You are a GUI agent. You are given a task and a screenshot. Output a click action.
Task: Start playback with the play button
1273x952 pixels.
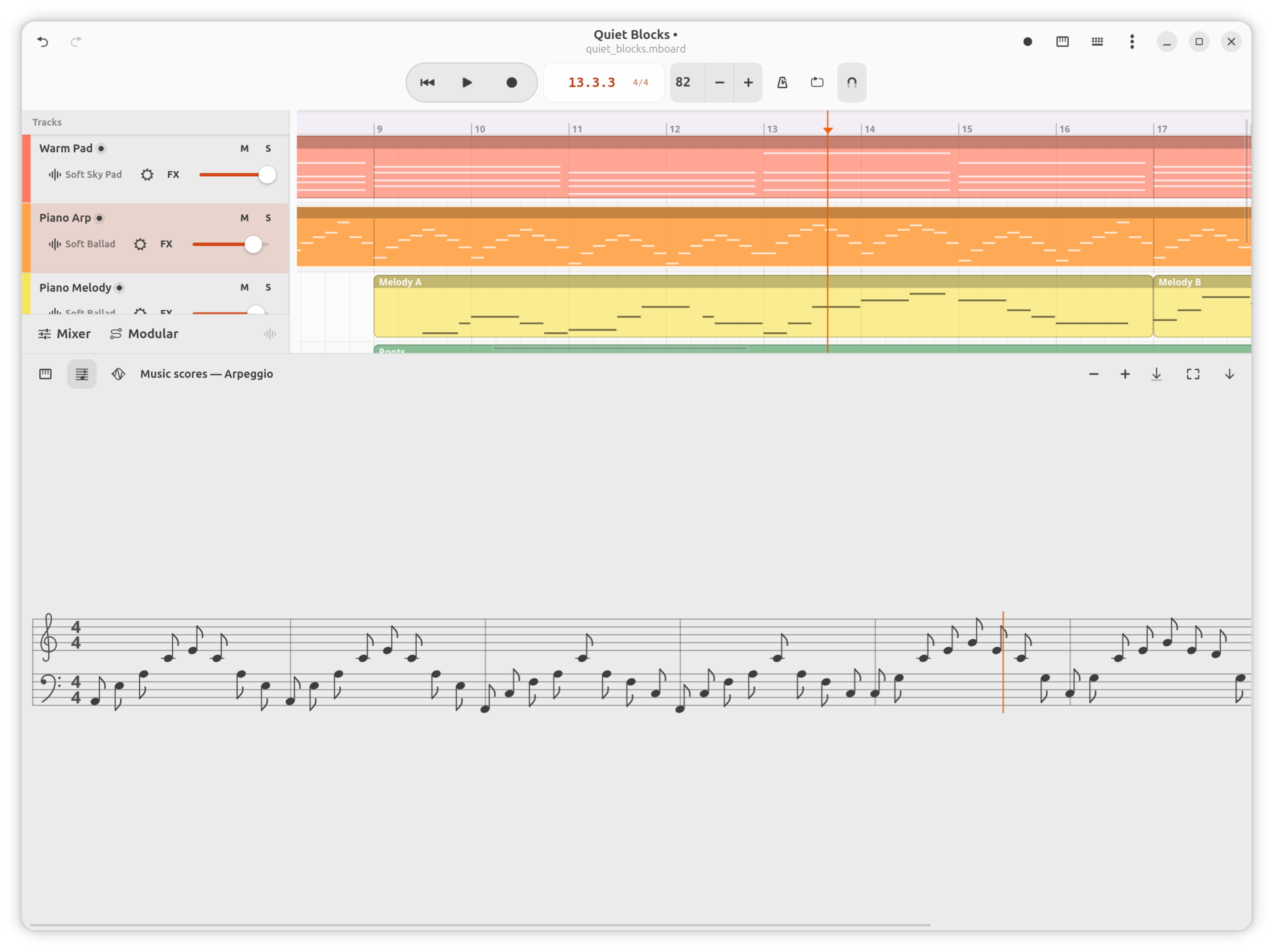point(467,82)
